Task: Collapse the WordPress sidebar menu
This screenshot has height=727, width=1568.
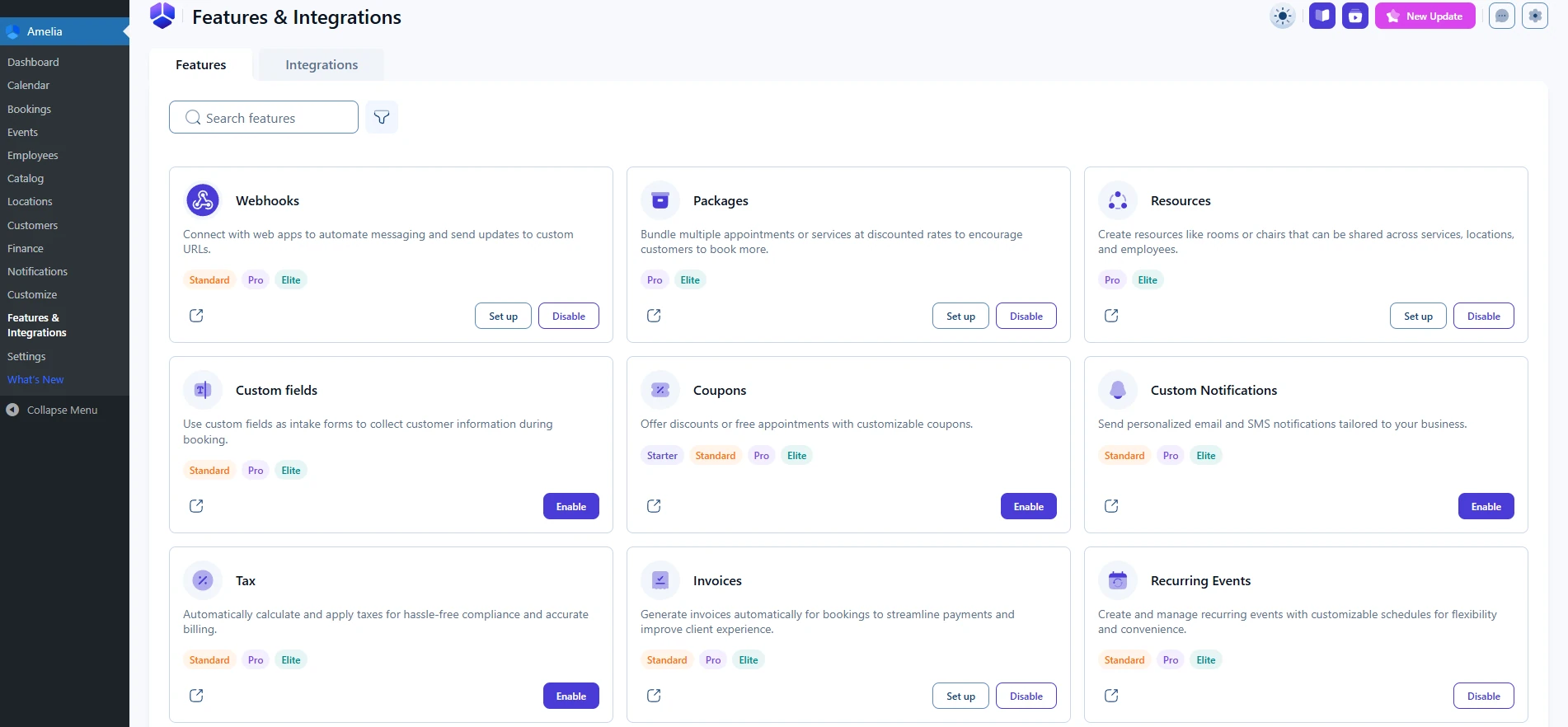Action: click(62, 410)
